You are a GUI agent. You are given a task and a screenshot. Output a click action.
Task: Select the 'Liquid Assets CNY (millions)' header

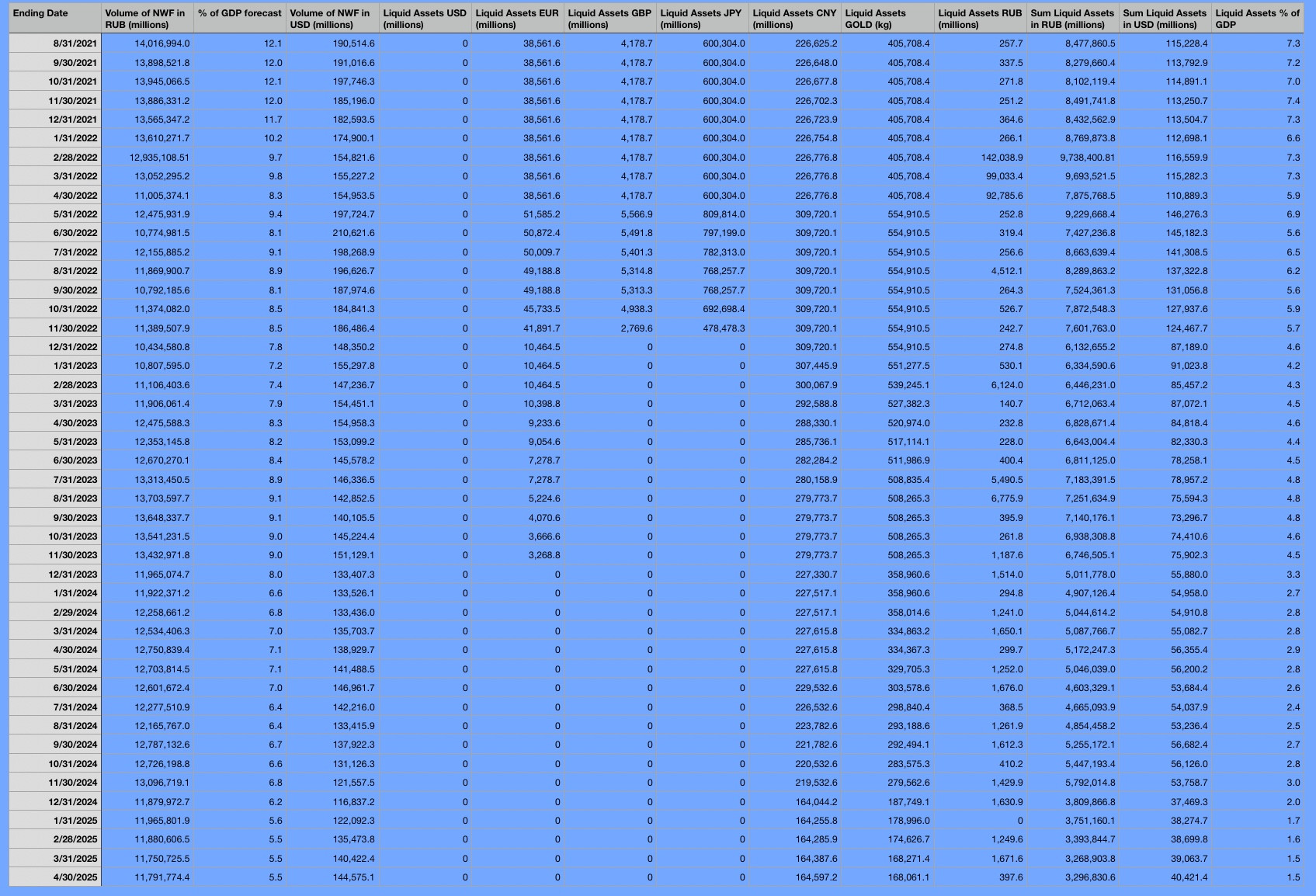click(x=795, y=19)
